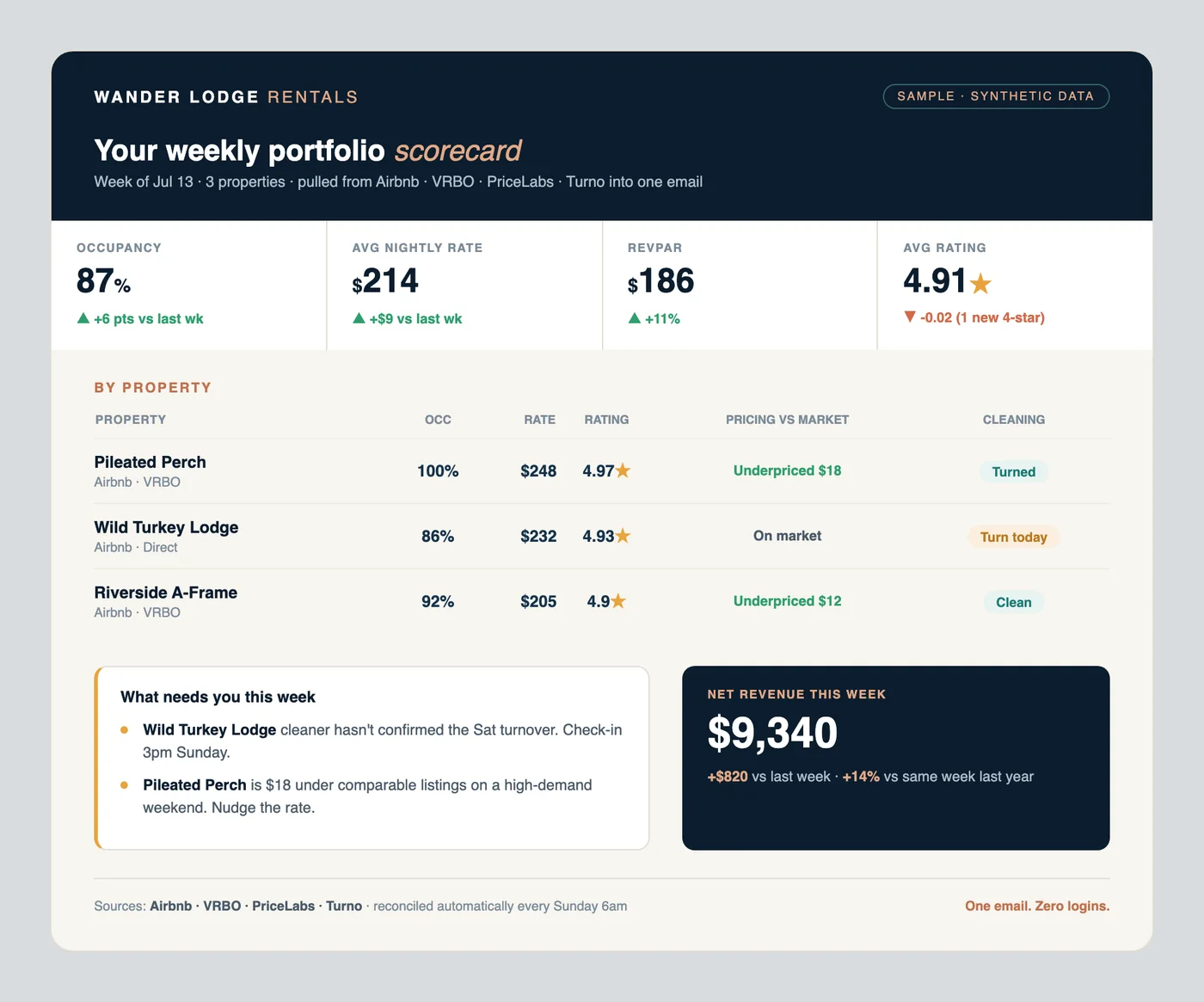The width and height of the screenshot is (1204, 1002).
Task: Click the '+11%' RevPAR change
Action: 662,318
